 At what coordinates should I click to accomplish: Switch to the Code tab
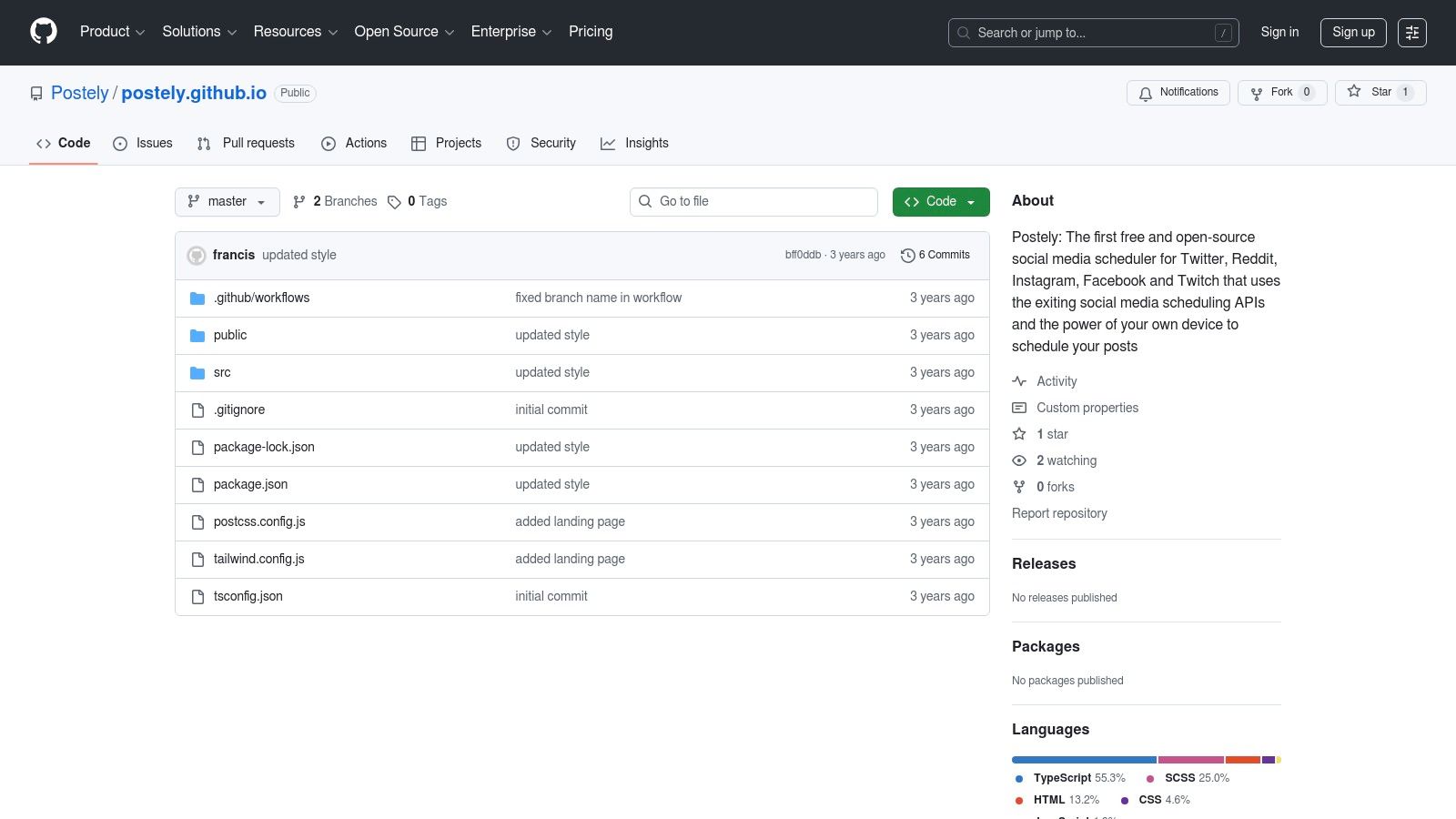coord(64,144)
